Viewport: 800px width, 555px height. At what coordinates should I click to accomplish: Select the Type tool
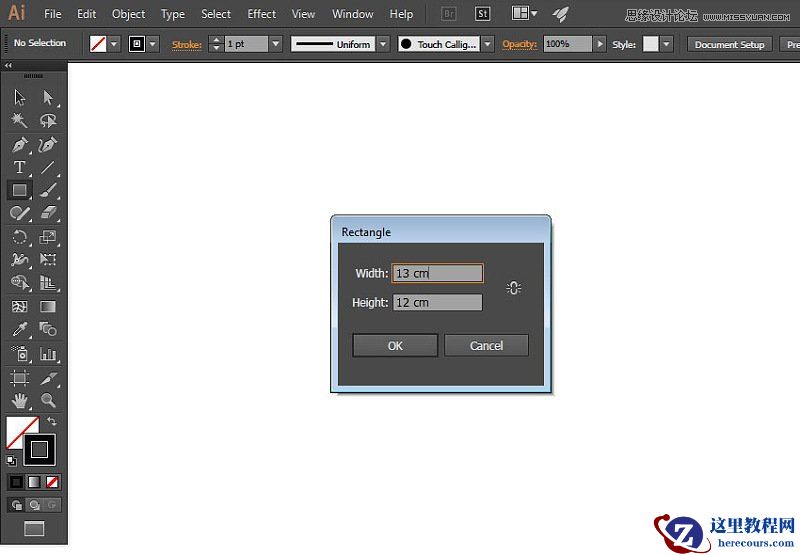click(19, 167)
